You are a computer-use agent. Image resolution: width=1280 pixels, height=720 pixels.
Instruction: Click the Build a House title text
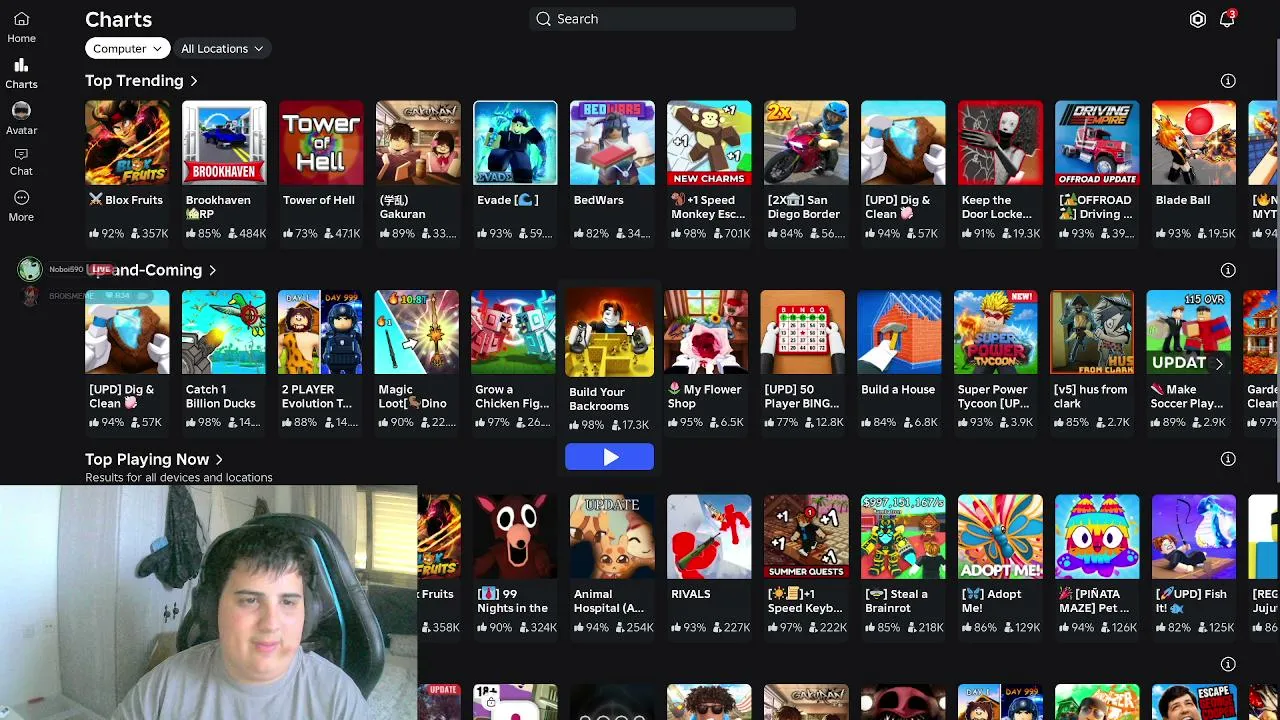898,390
